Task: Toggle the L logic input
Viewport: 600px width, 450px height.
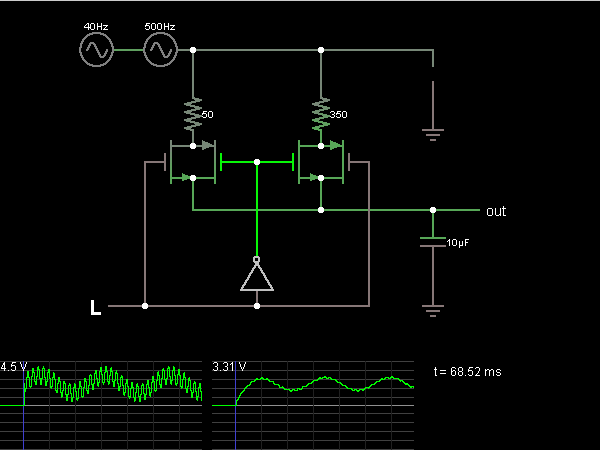Action: tap(95, 307)
